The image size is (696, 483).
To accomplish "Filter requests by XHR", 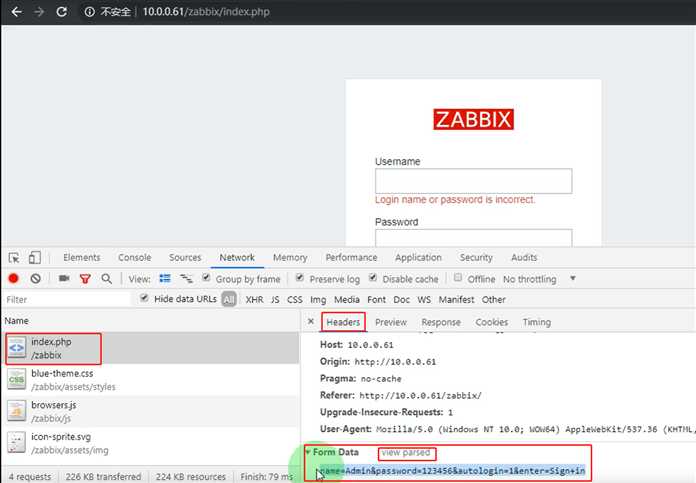I will point(254,300).
